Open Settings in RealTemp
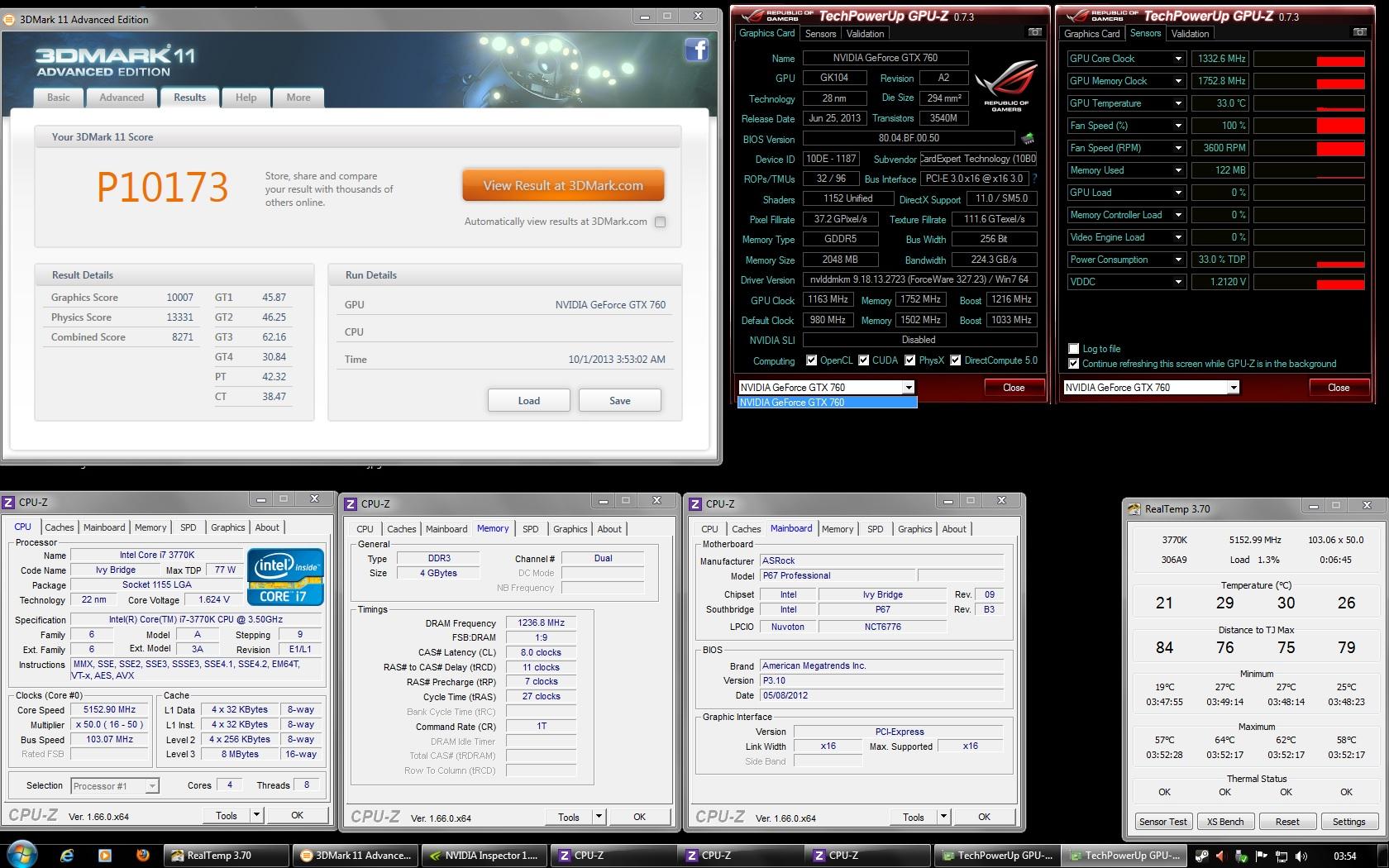 tap(1348, 822)
